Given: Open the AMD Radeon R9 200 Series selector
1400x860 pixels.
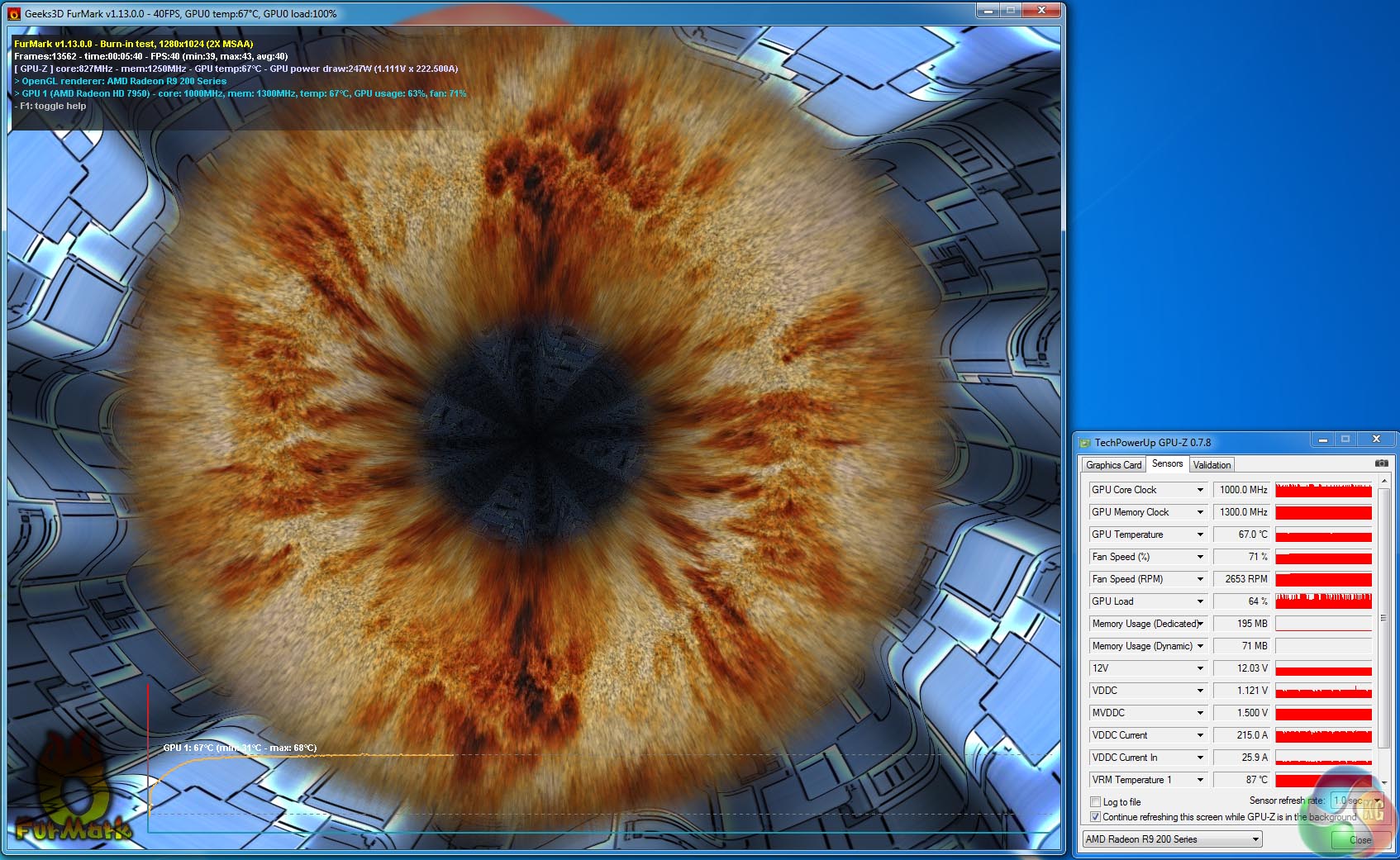Looking at the screenshot, I should [x=1172, y=839].
